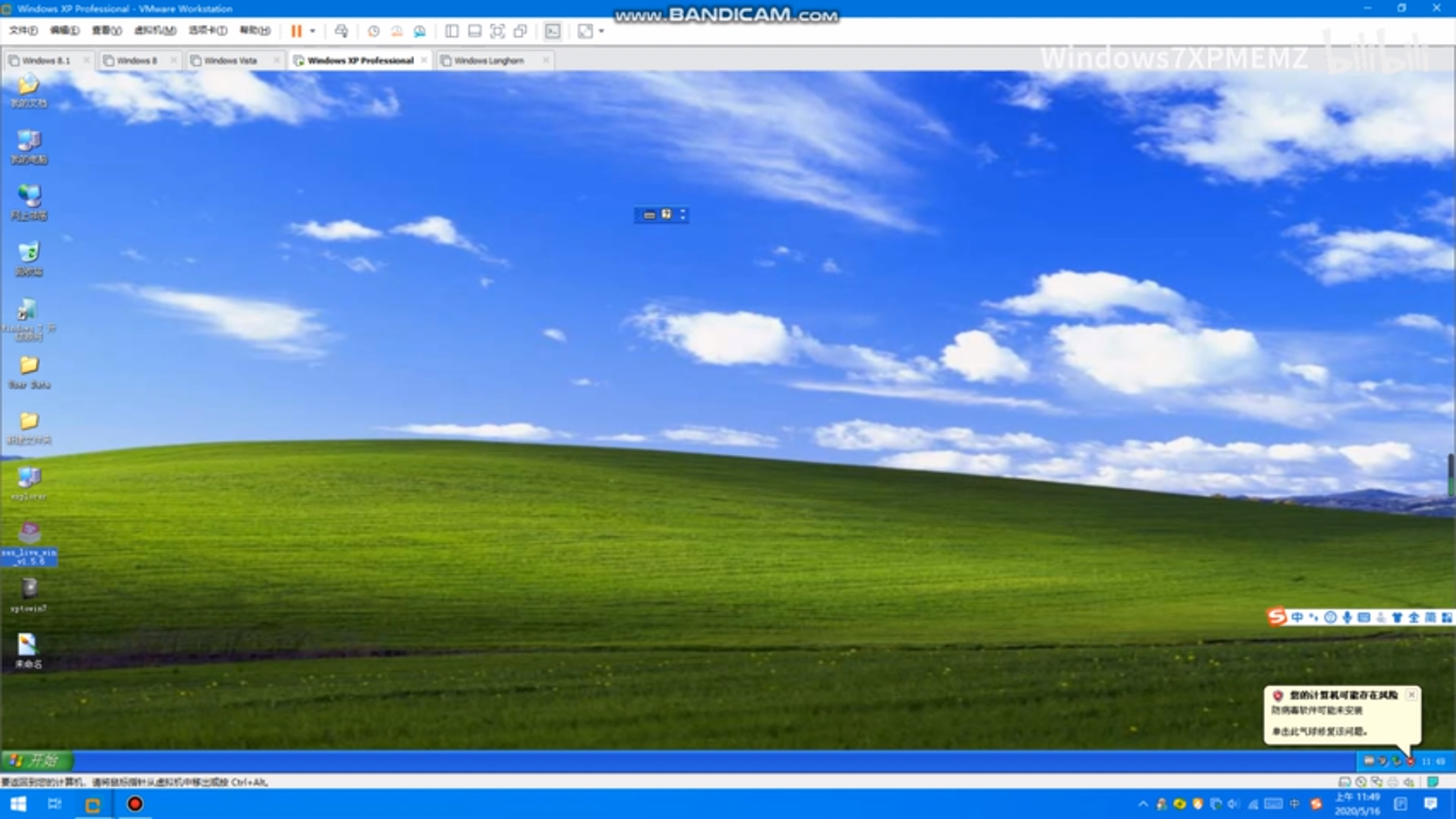The width and height of the screenshot is (1456, 819).
Task: Select the Windows 7 shortcut desktop icon
Action: [x=28, y=320]
